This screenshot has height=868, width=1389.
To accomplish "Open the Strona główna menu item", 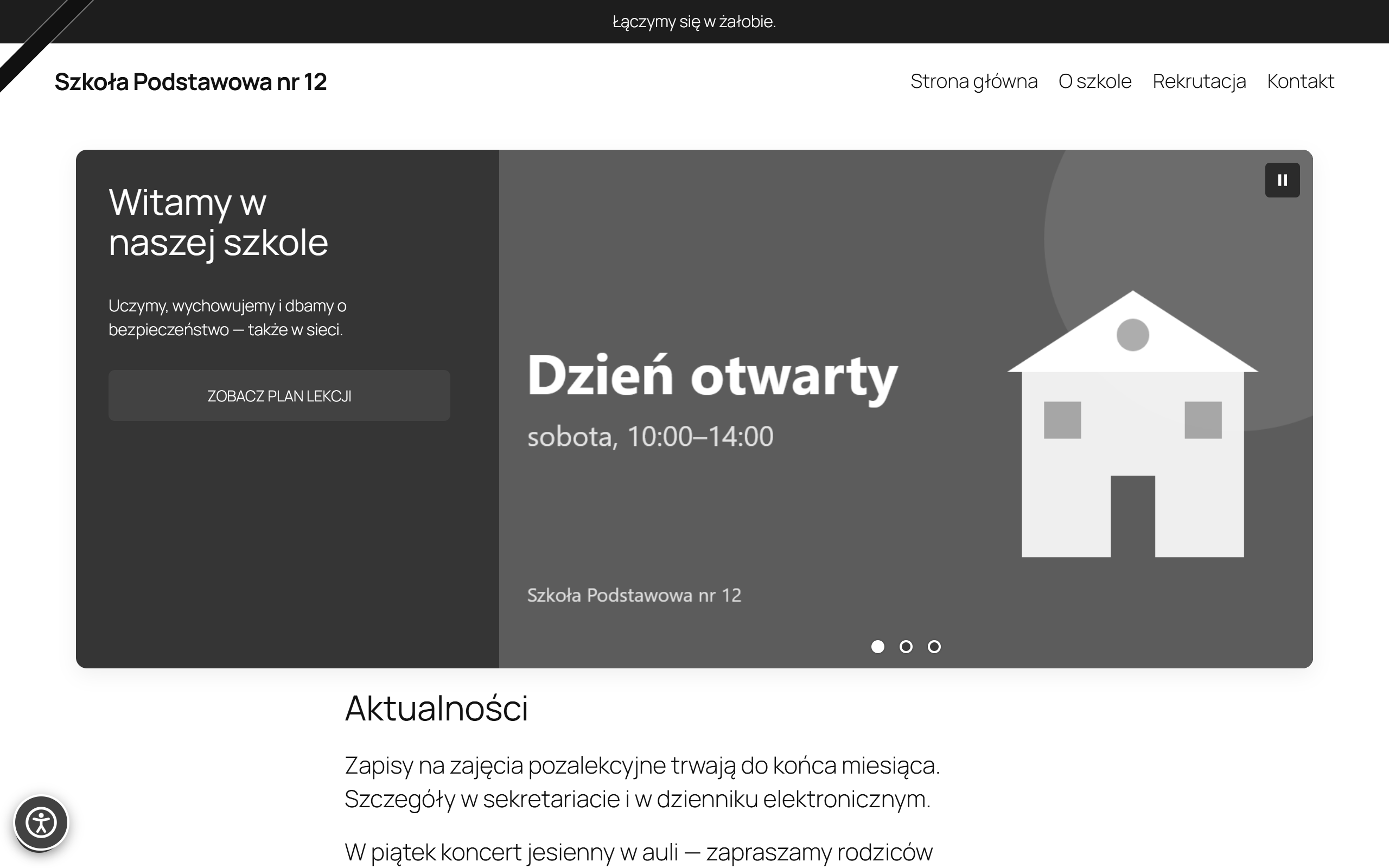I will point(974,81).
